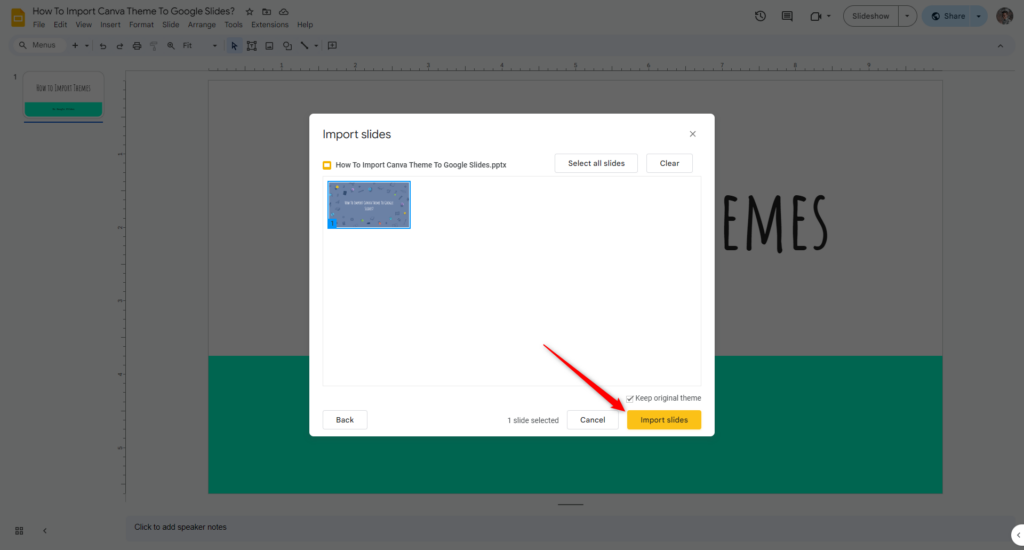Collapse the toolbar with chevron

(1000, 46)
